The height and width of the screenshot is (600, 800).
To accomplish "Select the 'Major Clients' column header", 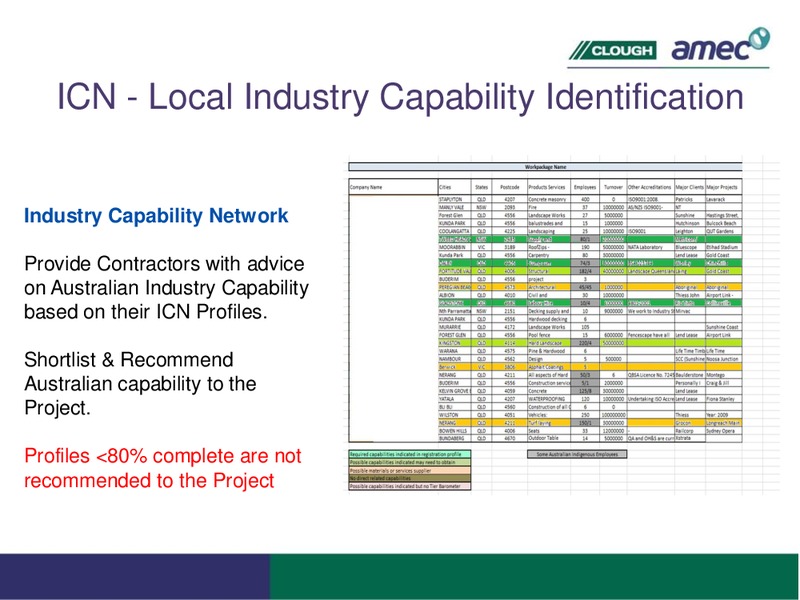I will point(690,187).
